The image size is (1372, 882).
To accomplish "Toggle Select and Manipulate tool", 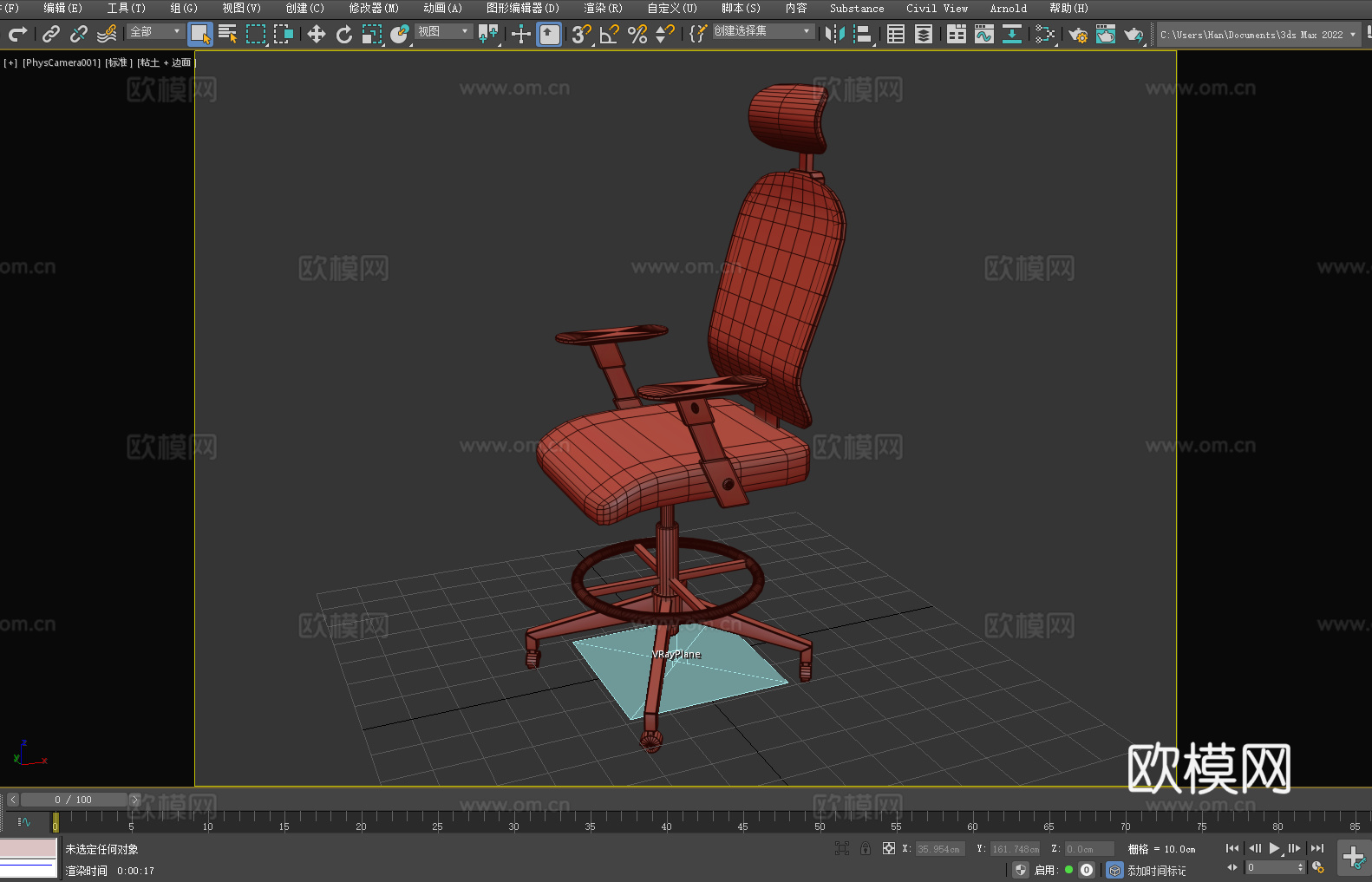I will click(521, 34).
